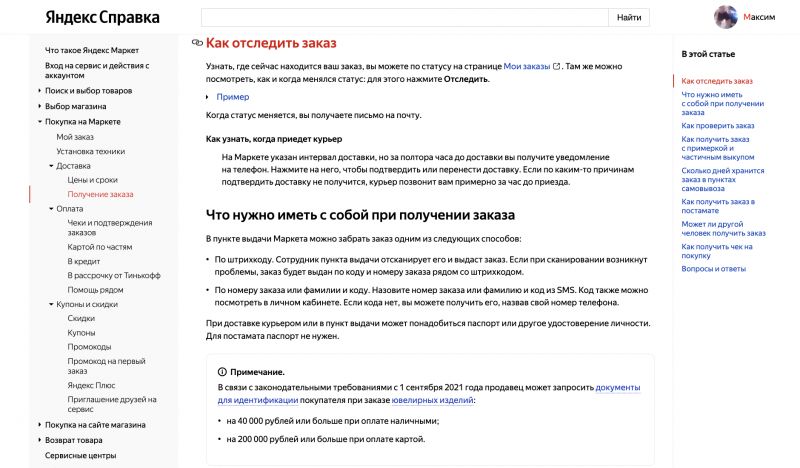Open Промокод на первый заказ item
800x468 pixels.
tap(106, 366)
